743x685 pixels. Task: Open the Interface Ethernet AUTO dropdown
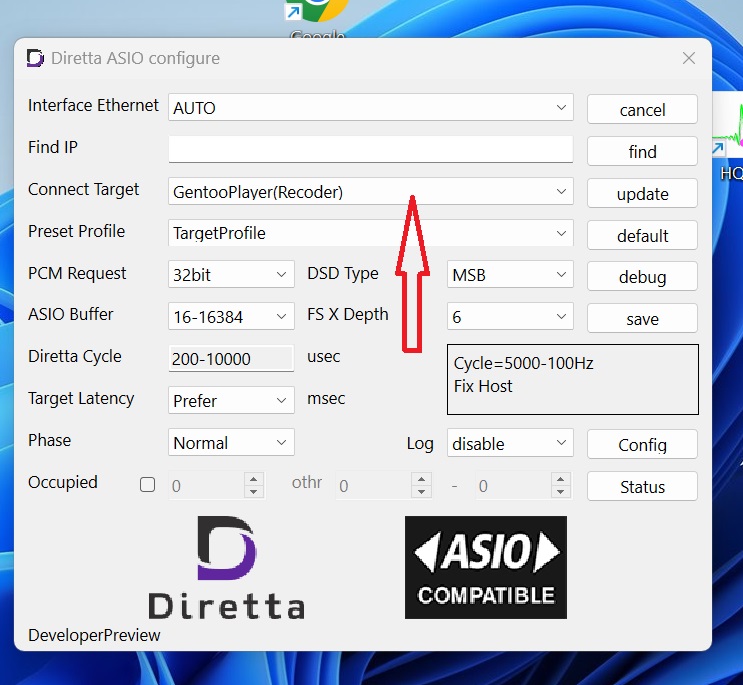[371, 108]
